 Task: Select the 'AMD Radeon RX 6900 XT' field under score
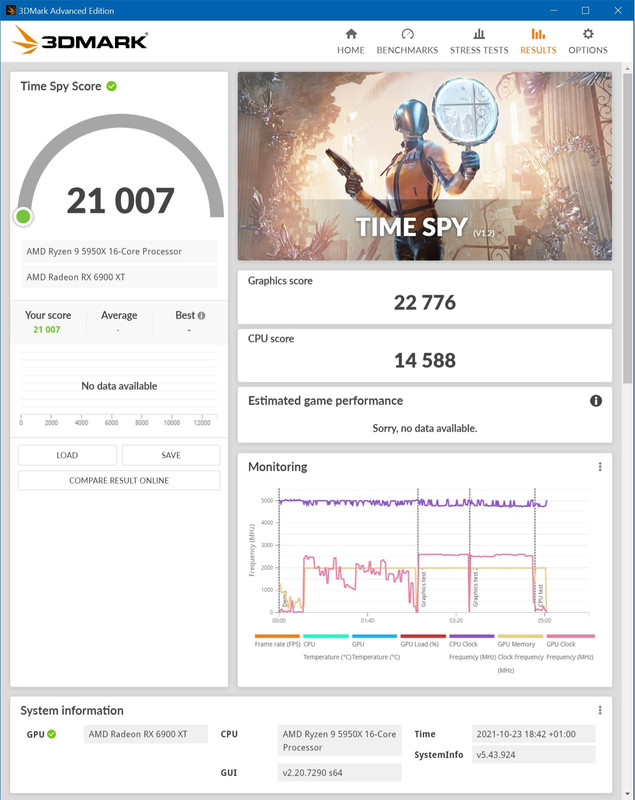(x=119, y=277)
